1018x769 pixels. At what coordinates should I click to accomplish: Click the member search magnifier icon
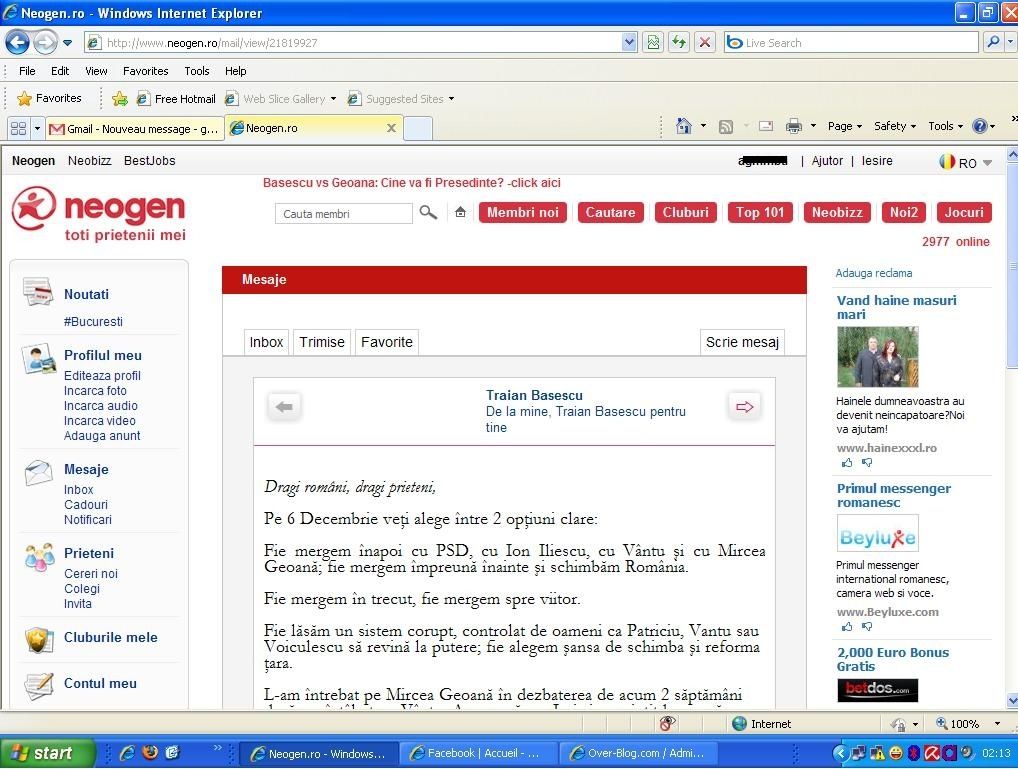[428, 212]
